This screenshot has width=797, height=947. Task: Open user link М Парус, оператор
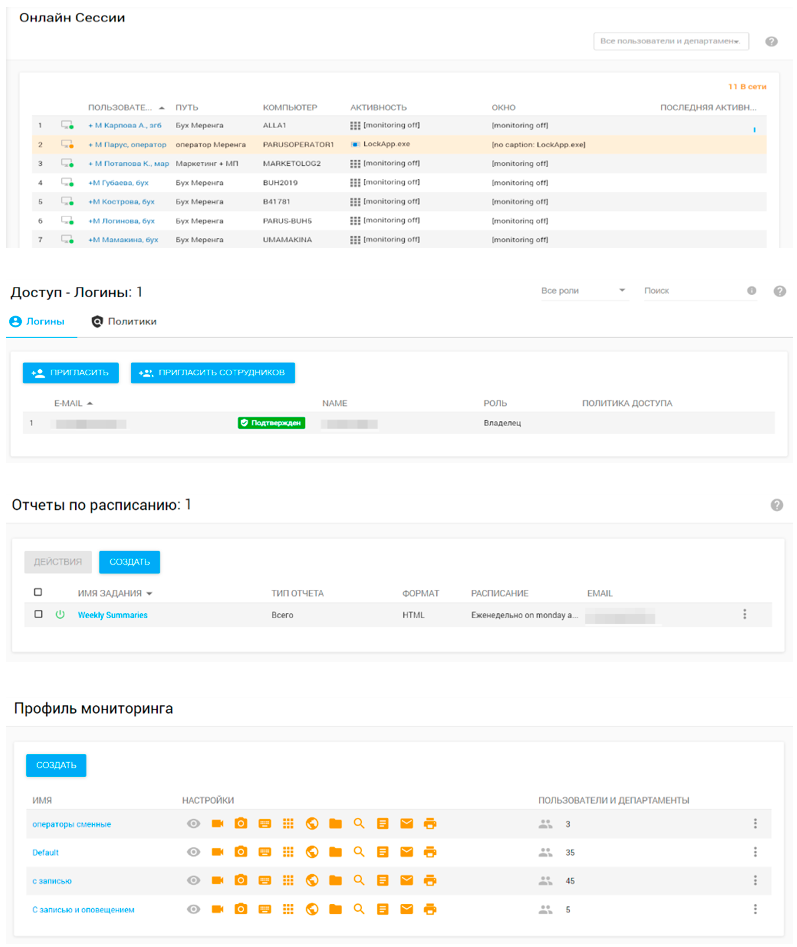click(x=127, y=144)
